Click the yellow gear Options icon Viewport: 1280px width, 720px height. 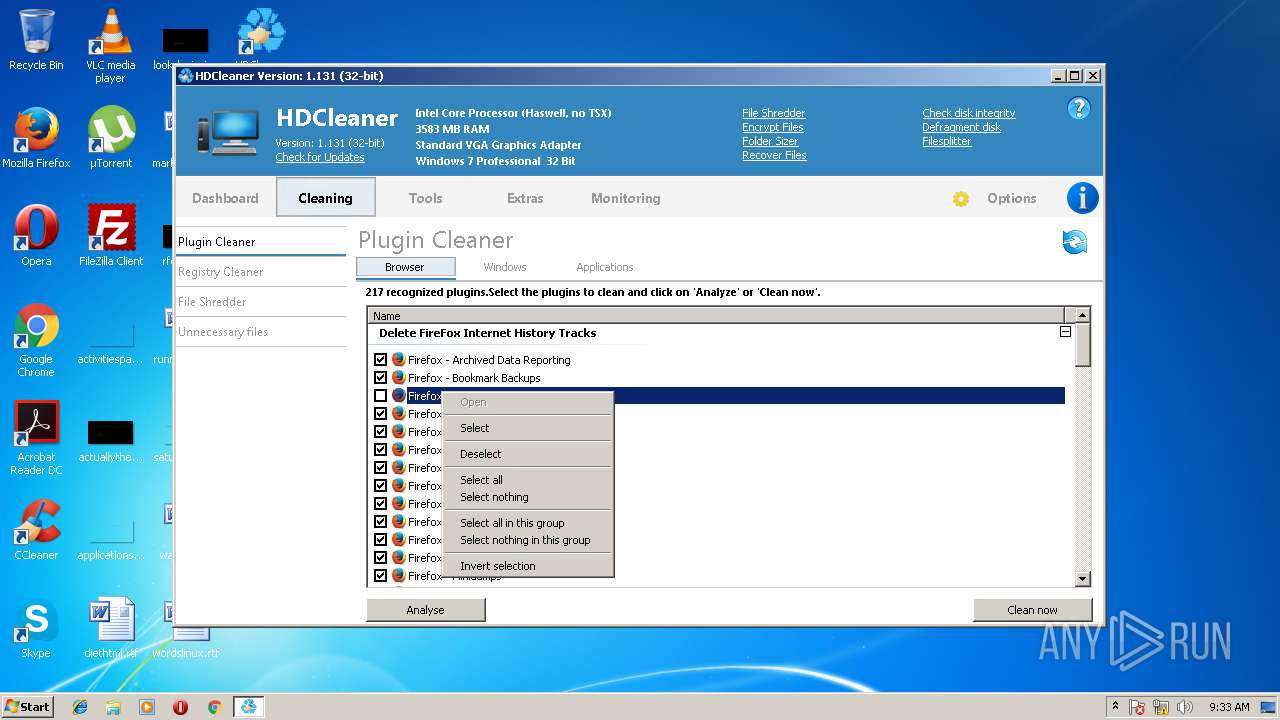tap(961, 199)
